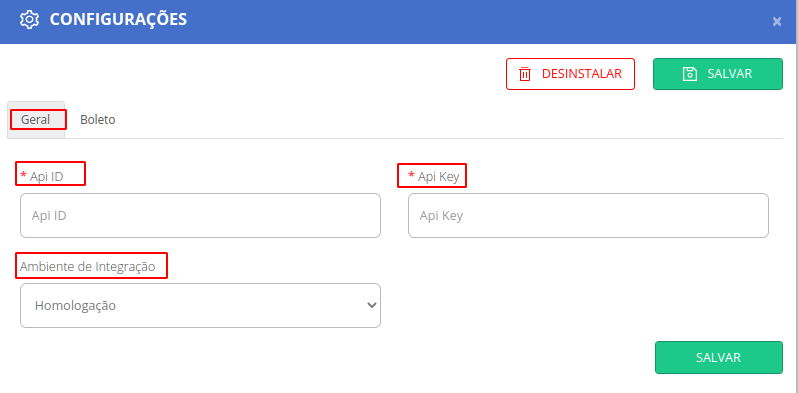Click the Homologação selected value text

pos(75,306)
